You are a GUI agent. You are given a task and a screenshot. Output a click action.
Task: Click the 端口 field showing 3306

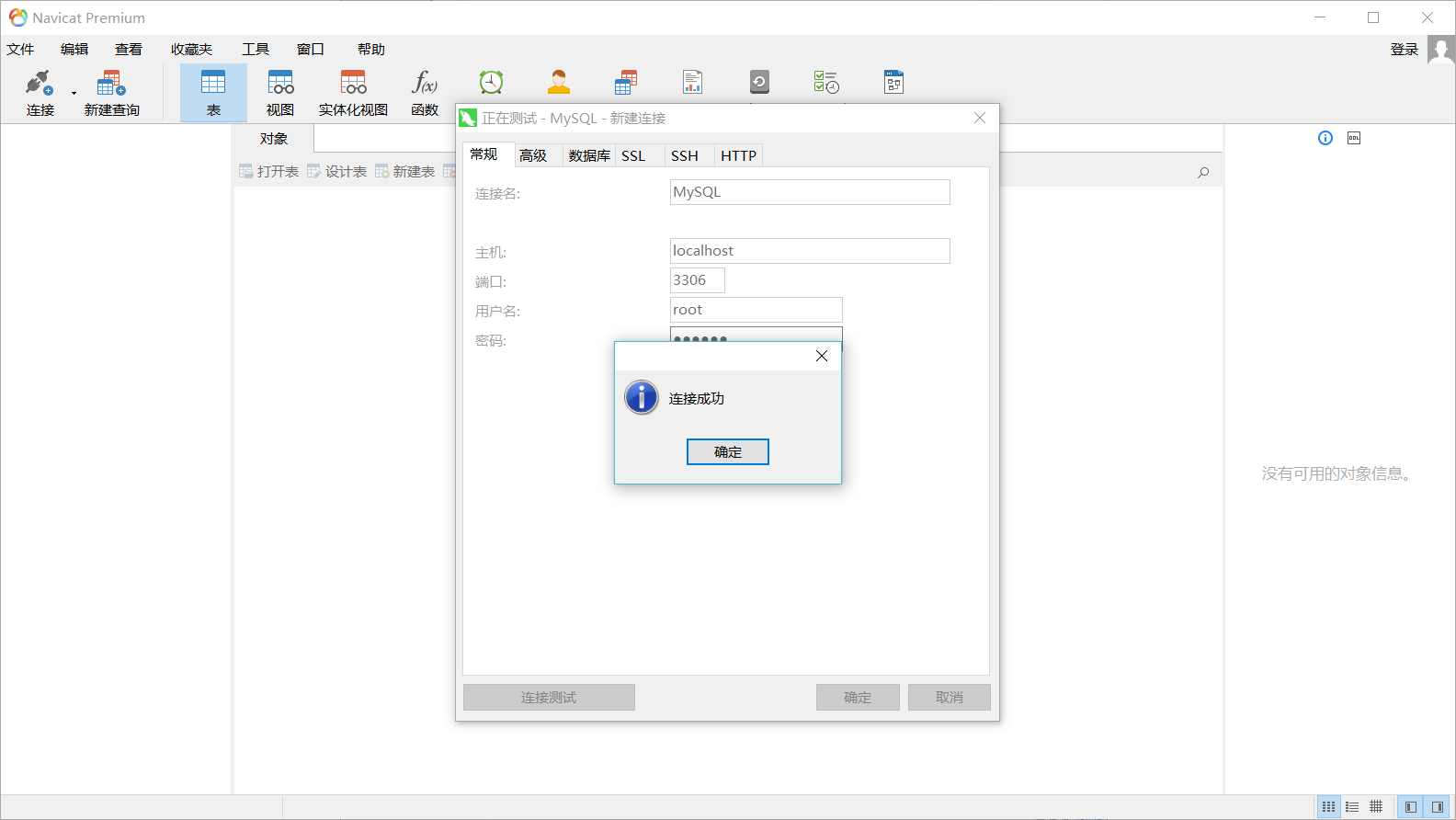pos(698,280)
